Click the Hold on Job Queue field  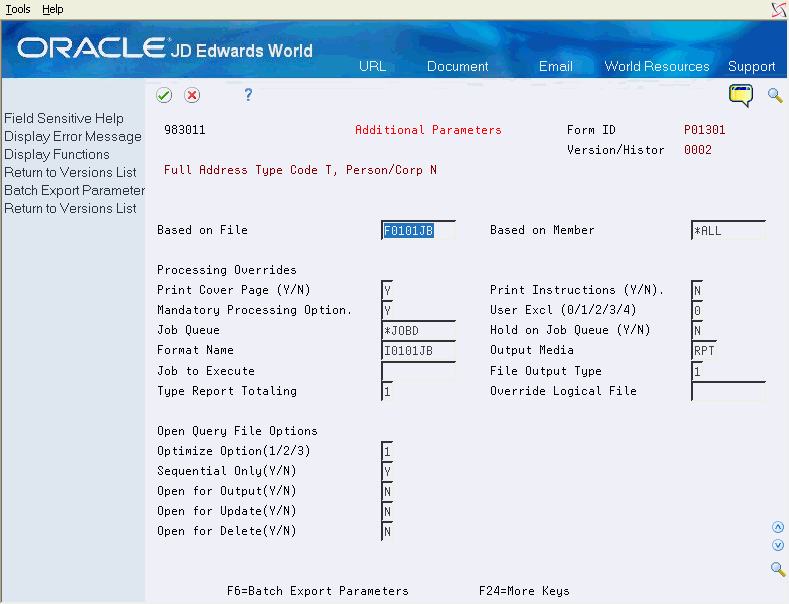pyautogui.click(x=697, y=331)
